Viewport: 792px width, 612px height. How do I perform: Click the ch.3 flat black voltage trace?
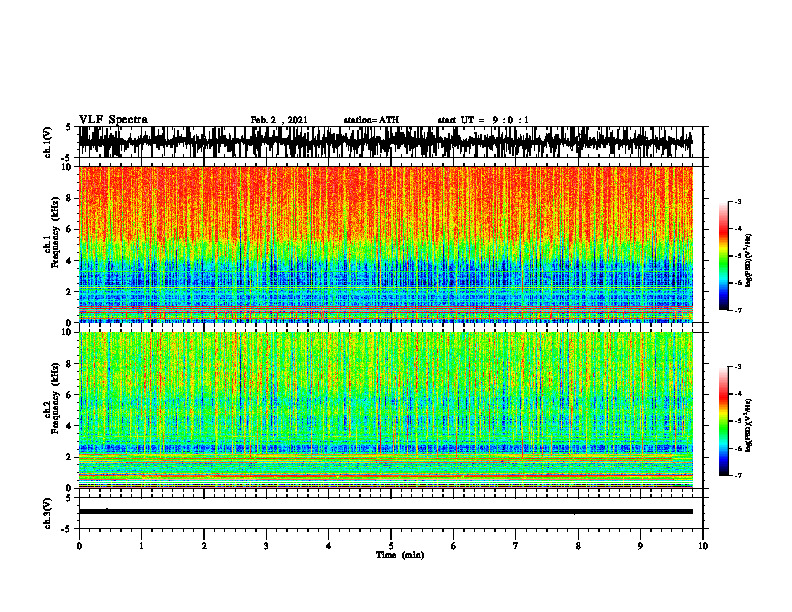click(x=385, y=512)
